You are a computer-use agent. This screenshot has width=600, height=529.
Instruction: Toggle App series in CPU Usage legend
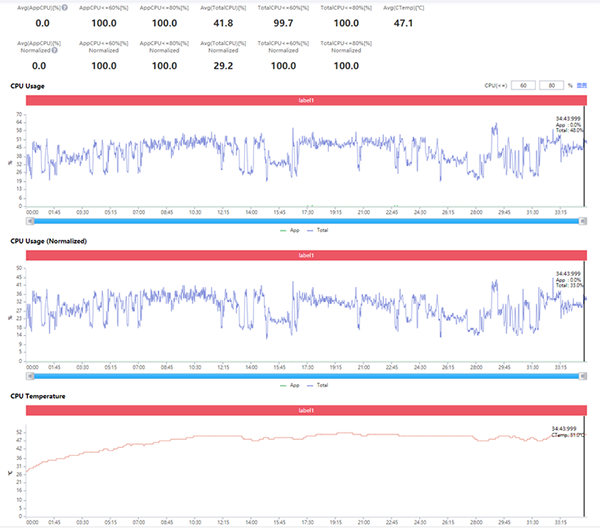point(293,229)
